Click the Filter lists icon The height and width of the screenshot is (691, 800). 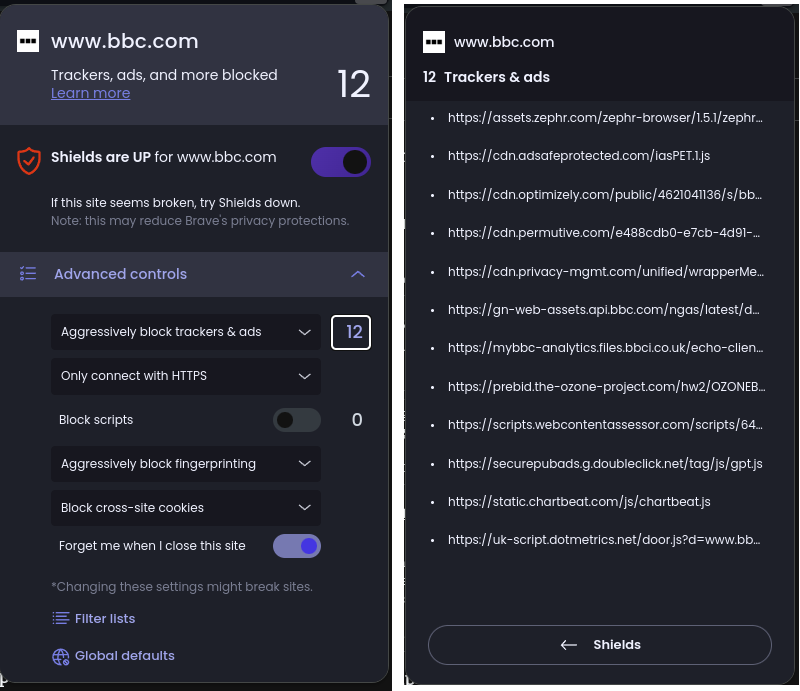pos(61,619)
